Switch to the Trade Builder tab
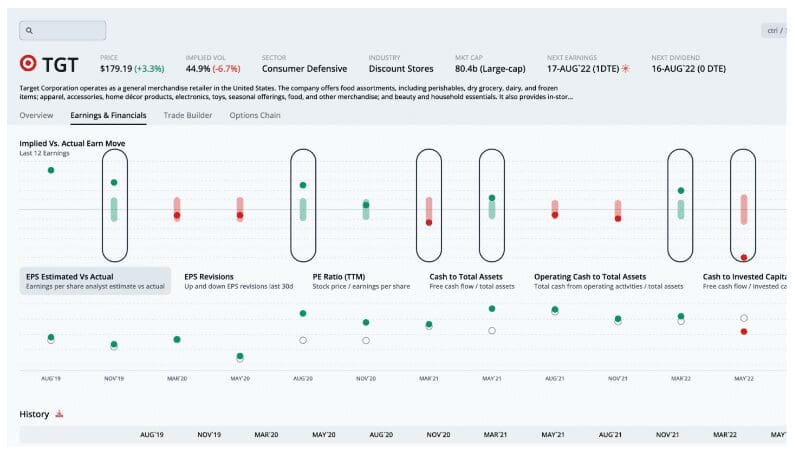The height and width of the screenshot is (455, 795). point(188,116)
